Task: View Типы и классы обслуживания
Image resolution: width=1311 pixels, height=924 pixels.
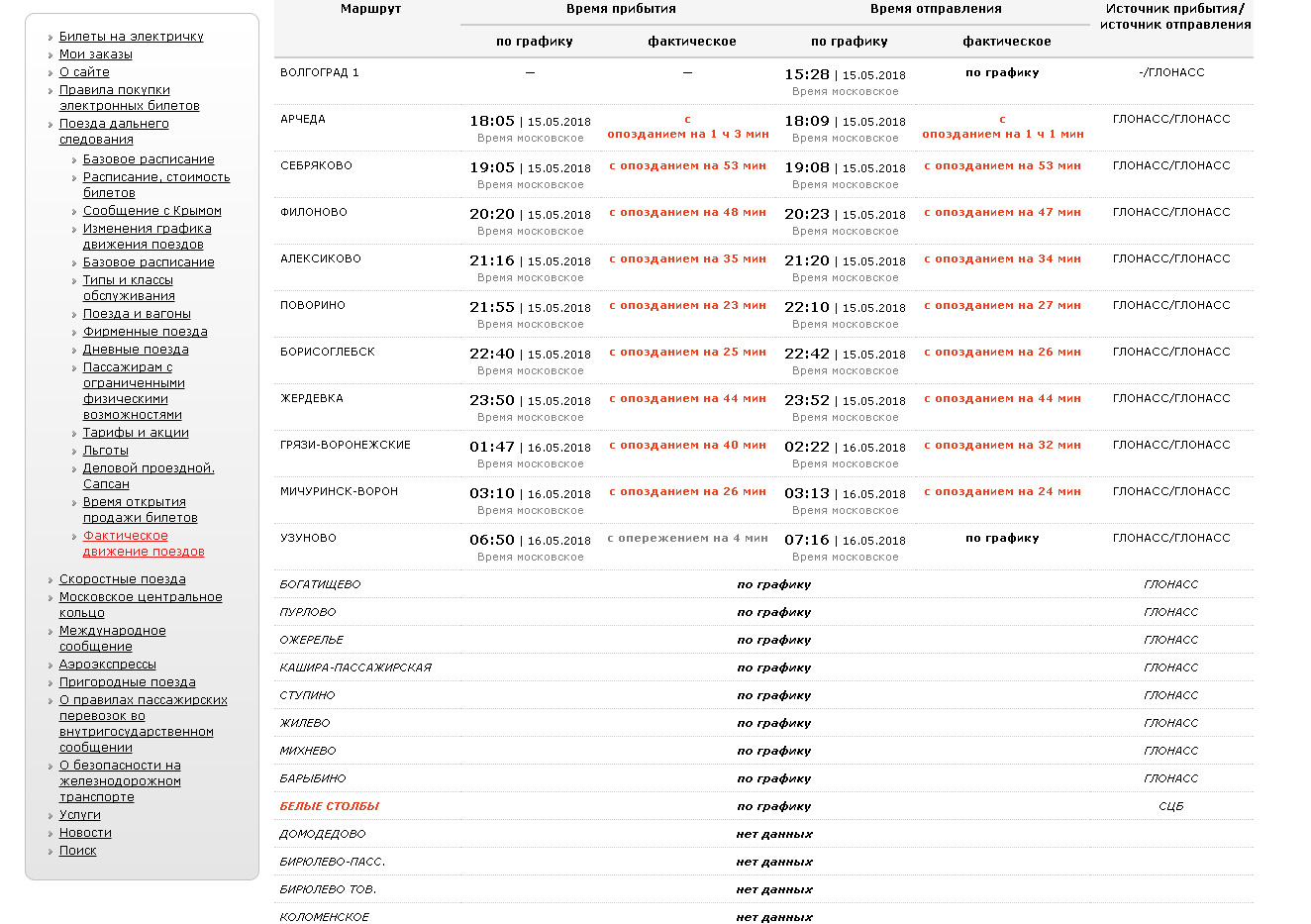Action: 129,288
